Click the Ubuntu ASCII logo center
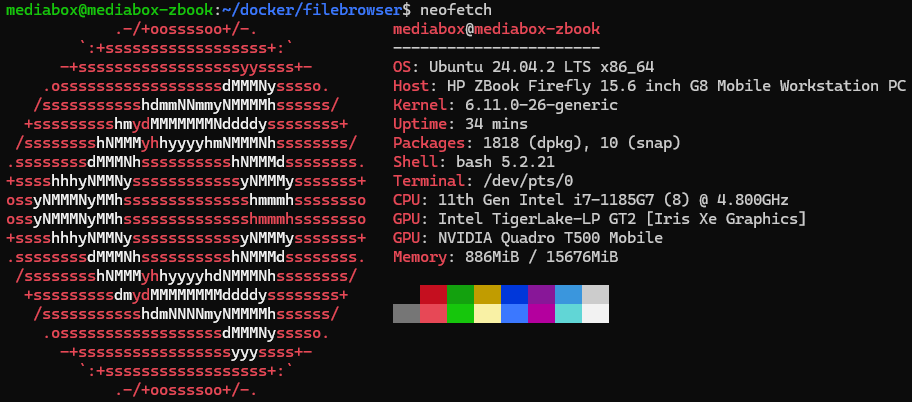 [x=186, y=209]
